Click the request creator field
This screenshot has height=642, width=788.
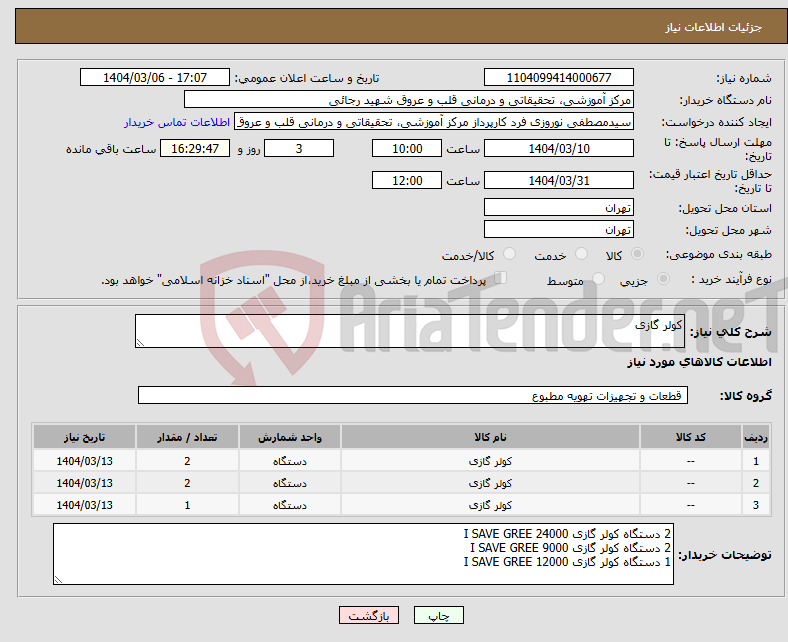point(434,122)
